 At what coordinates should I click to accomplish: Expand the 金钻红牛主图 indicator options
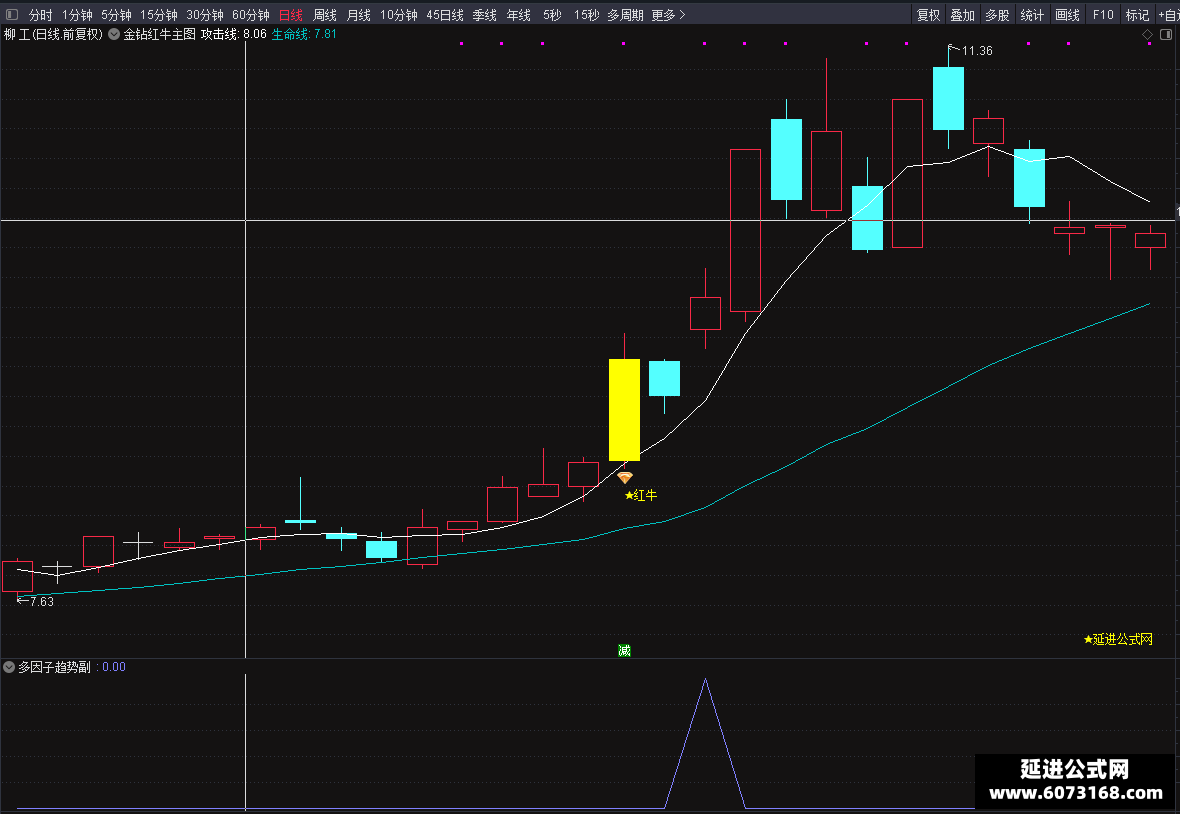(114, 34)
